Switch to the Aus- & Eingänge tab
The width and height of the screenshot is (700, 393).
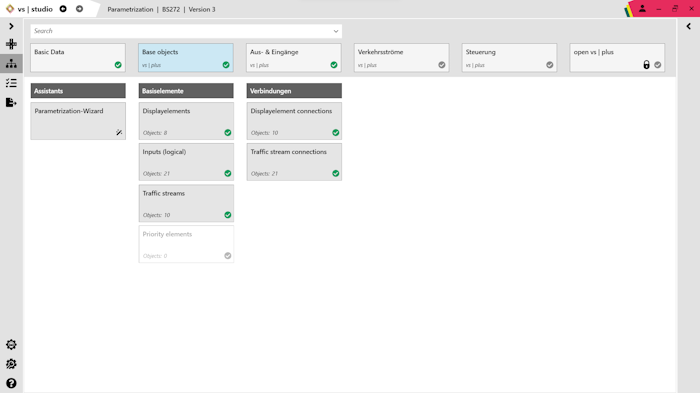(294, 58)
